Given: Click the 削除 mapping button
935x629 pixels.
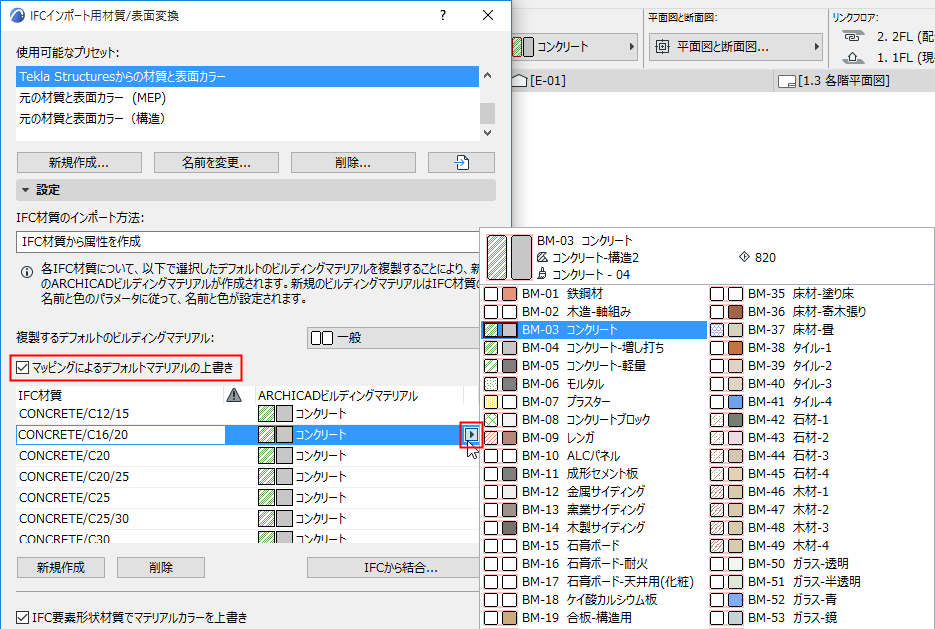Looking at the screenshot, I should click(x=161, y=567).
